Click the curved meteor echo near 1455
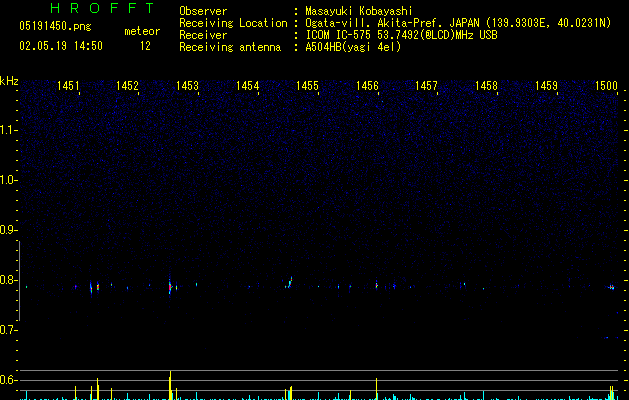The width and height of the screenshot is (629, 400). (x=289, y=282)
